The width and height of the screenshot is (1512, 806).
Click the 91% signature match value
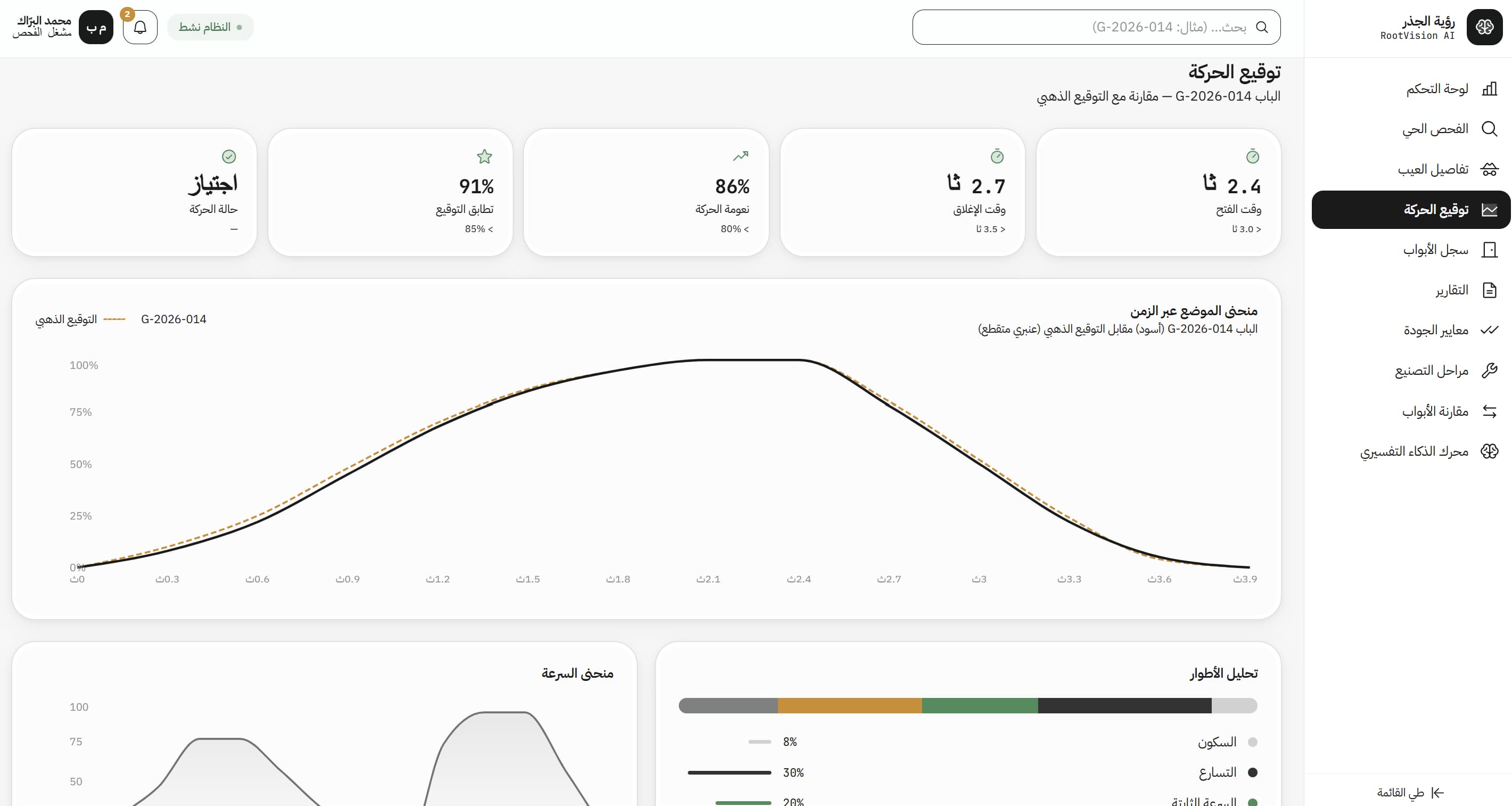point(476,186)
